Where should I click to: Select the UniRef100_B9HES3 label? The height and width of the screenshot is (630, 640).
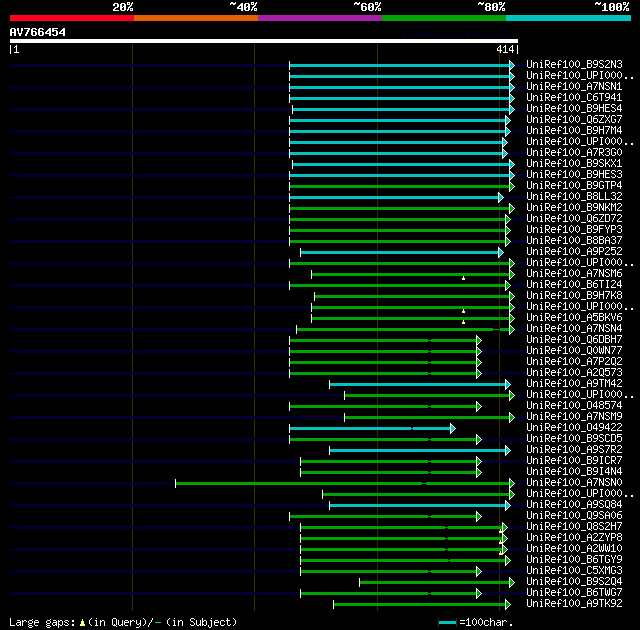574,175
